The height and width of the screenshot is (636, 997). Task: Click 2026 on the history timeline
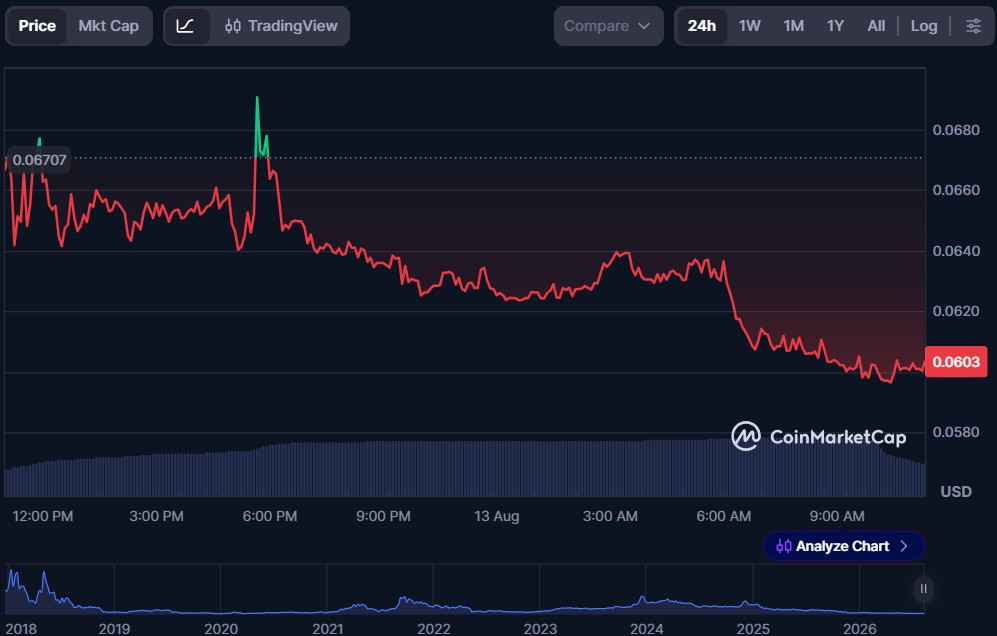click(x=859, y=629)
